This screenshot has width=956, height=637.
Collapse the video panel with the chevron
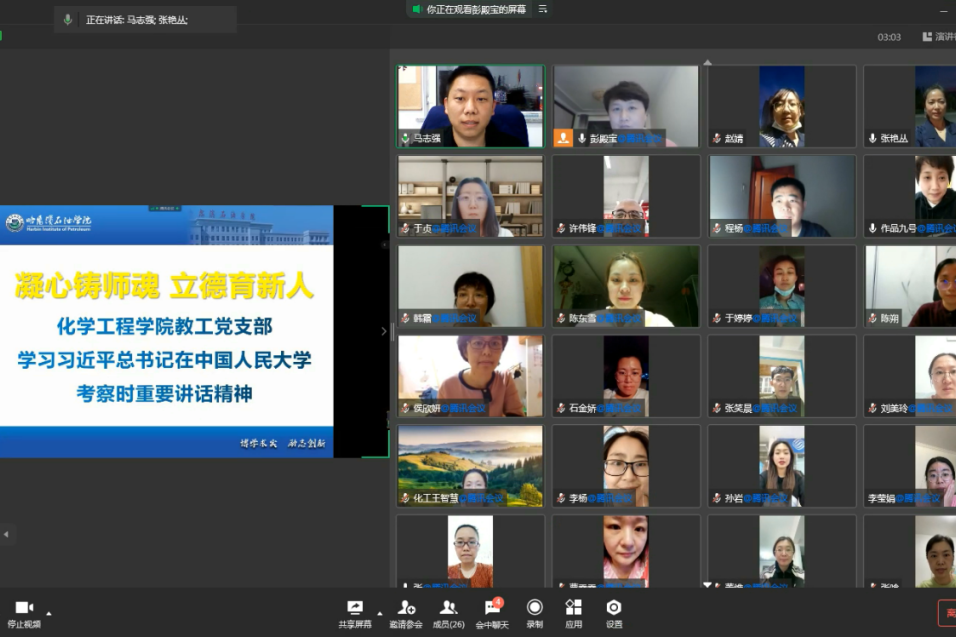(382, 331)
